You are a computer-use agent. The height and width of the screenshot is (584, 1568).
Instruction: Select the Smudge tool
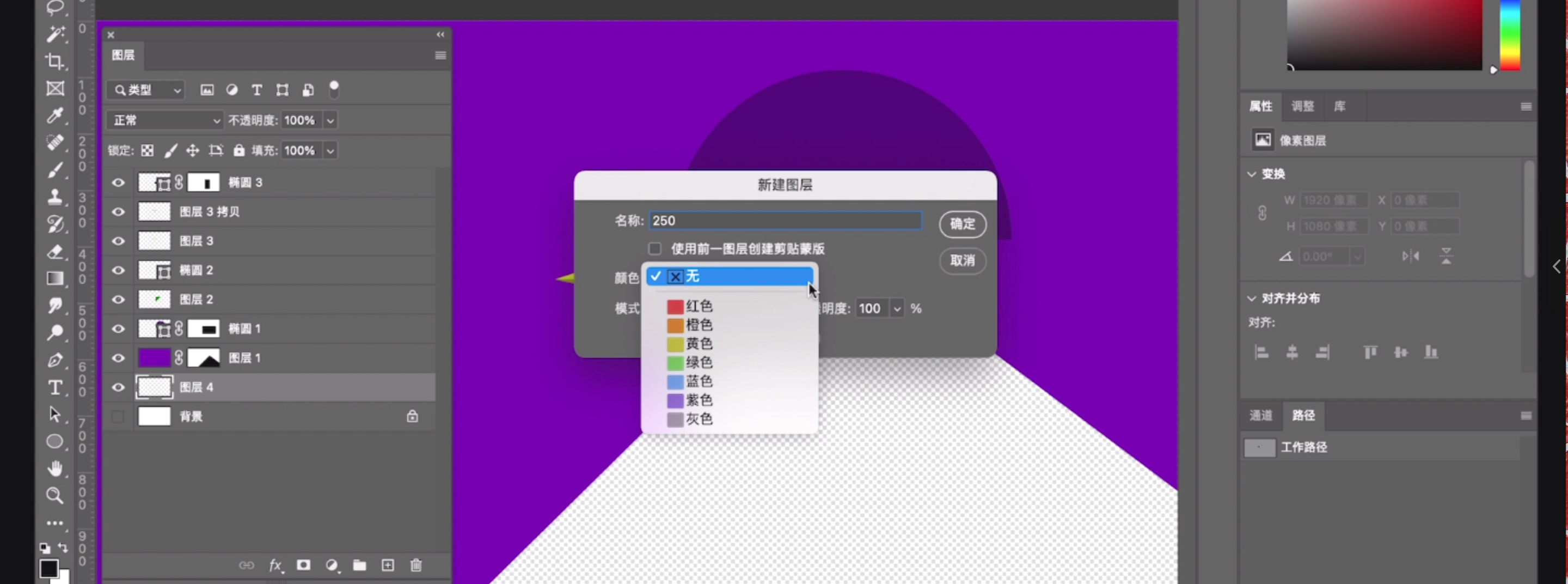(x=56, y=305)
